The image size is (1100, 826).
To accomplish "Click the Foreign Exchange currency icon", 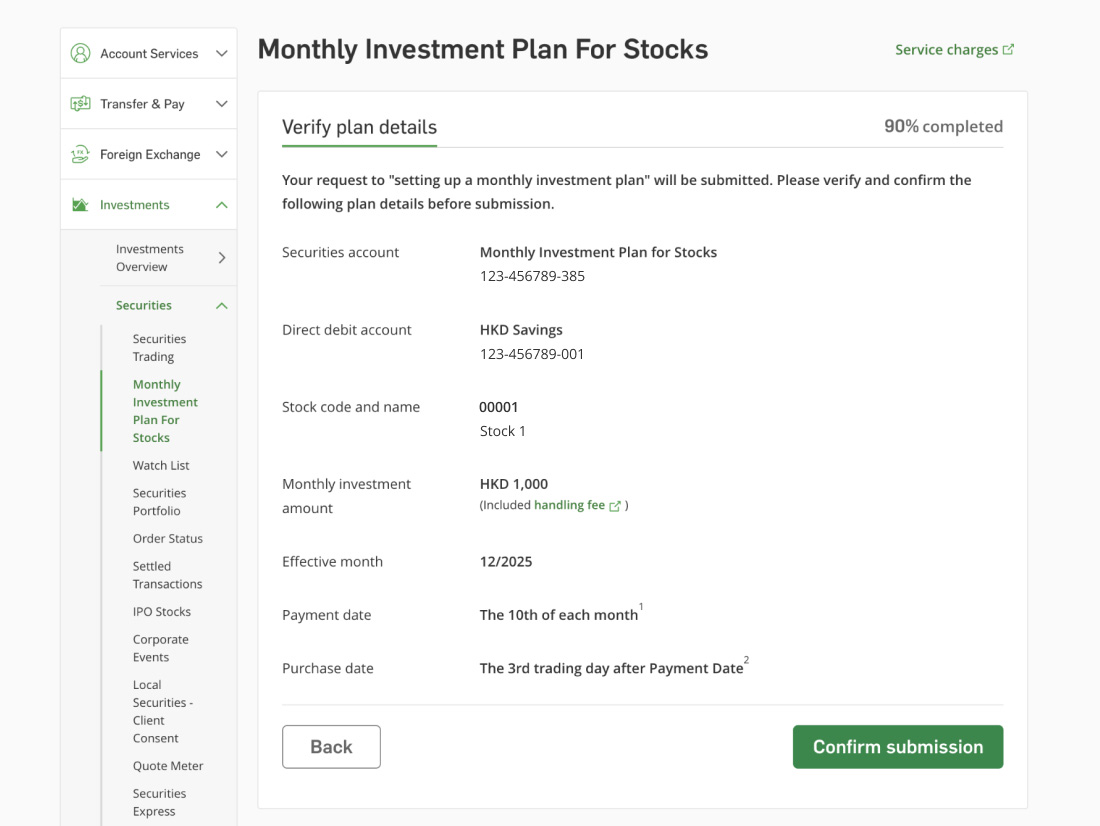I will click(x=81, y=154).
